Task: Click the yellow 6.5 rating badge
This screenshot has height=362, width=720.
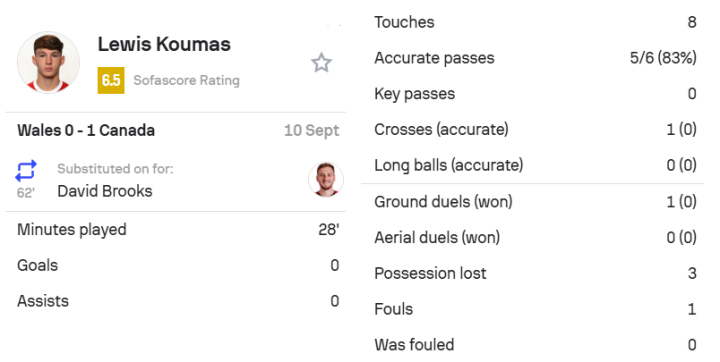Action: pyautogui.click(x=111, y=80)
